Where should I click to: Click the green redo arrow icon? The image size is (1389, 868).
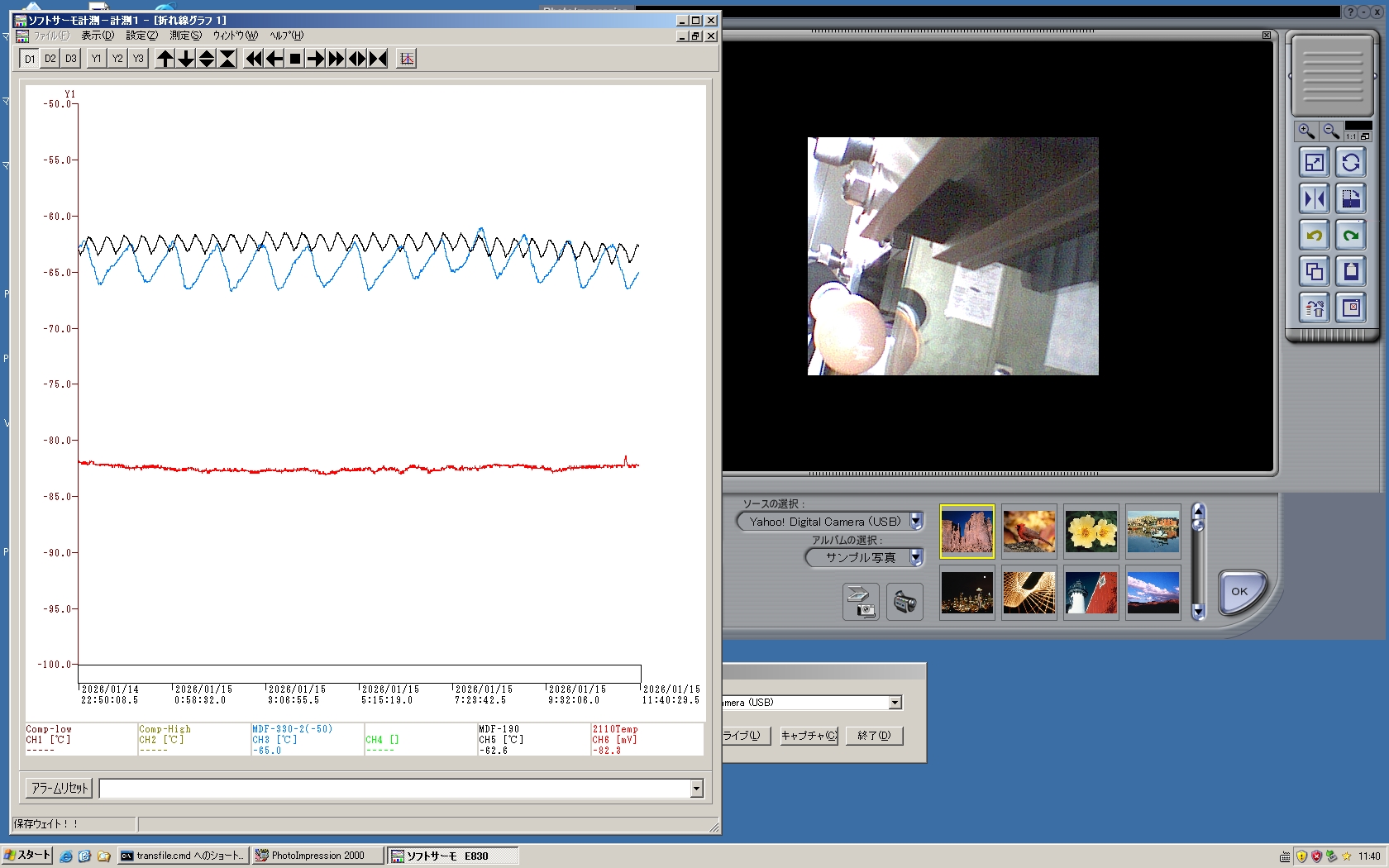(1351, 236)
